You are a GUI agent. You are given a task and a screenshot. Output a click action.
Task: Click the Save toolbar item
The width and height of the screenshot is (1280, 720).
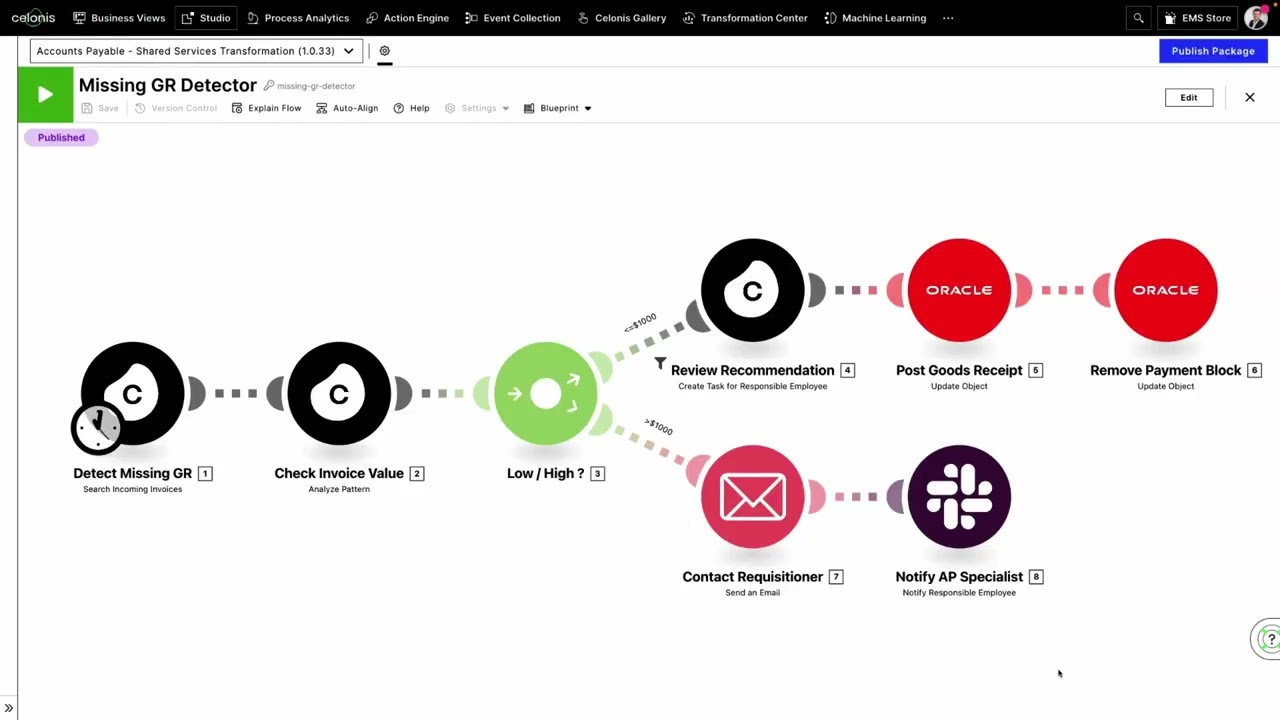100,108
